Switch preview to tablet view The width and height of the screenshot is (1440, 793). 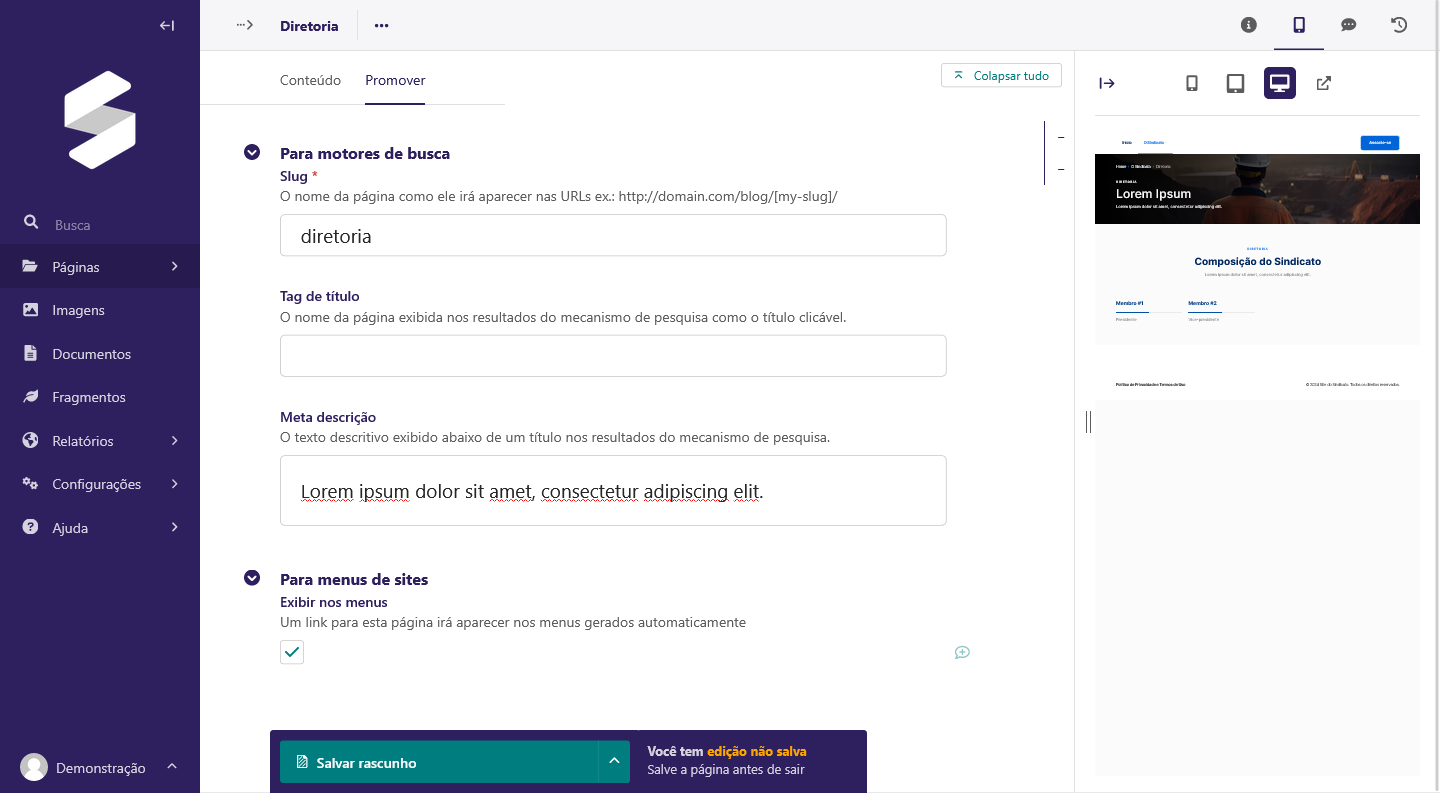tap(1235, 84)
